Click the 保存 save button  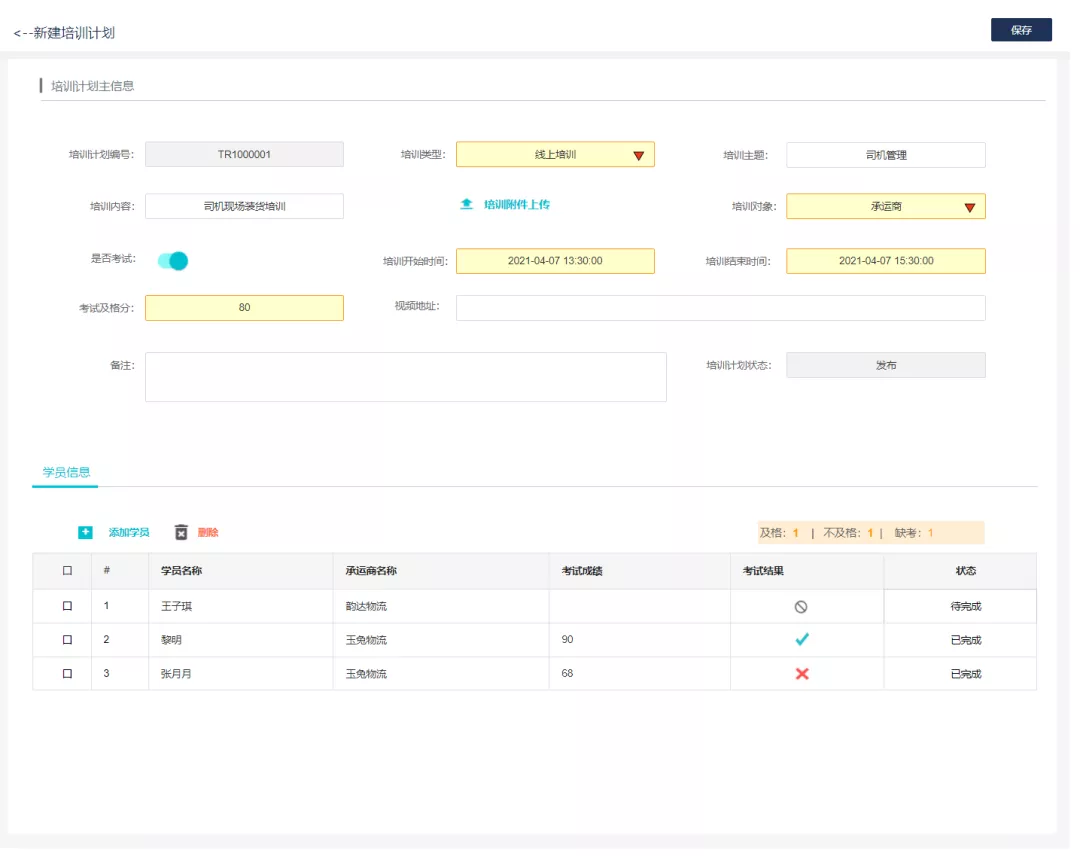1021,30
